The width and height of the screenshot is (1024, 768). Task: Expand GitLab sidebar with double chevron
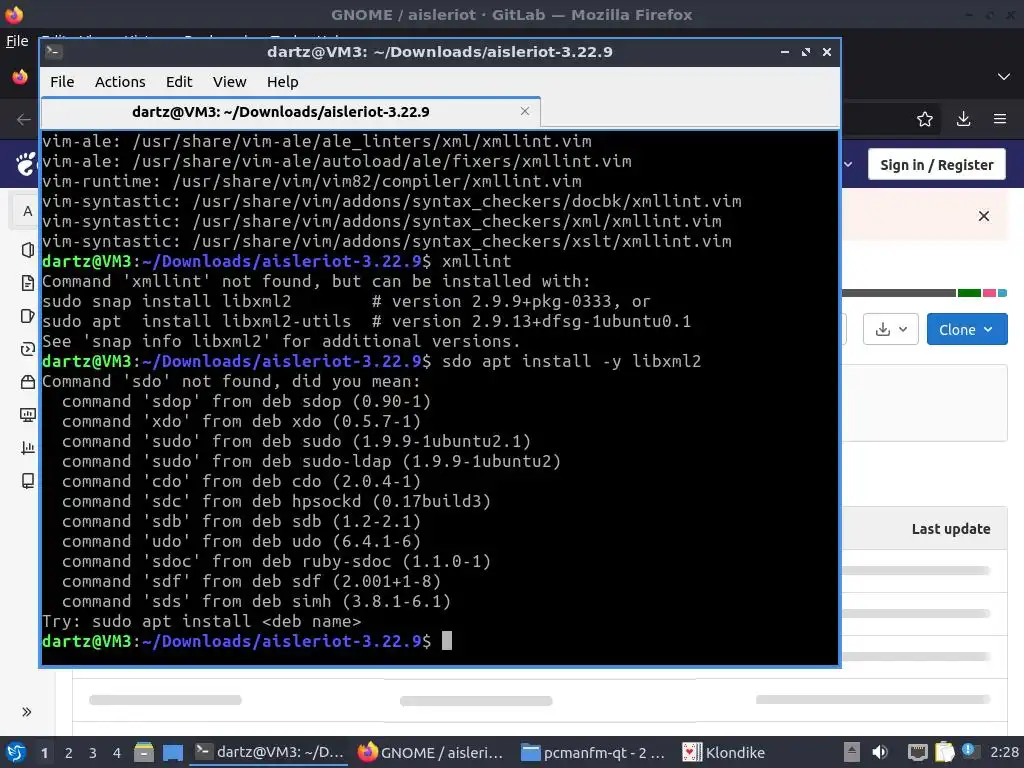tap(27, 712)
